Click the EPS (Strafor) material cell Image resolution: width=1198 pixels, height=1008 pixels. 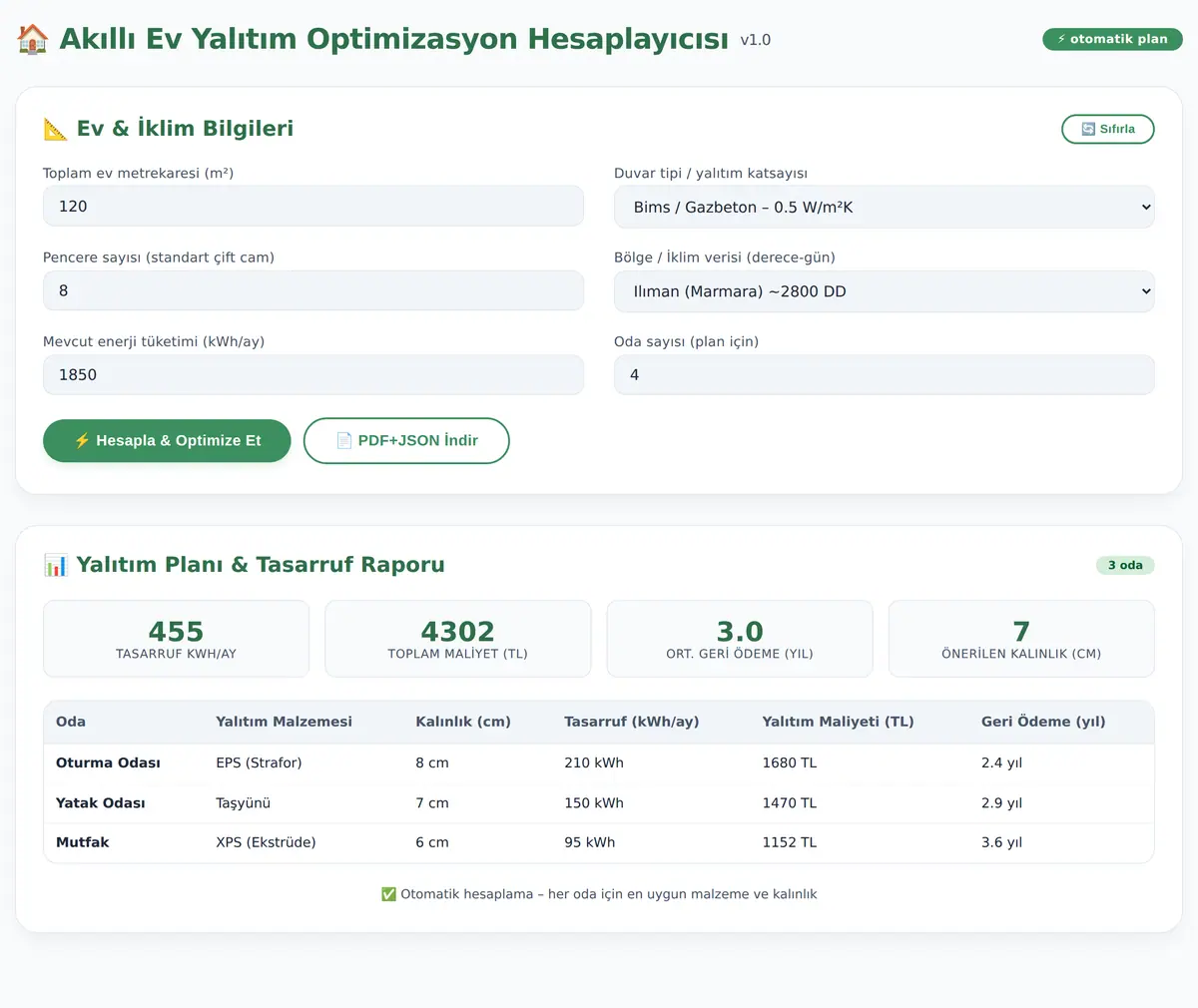(x=259, y=762)
